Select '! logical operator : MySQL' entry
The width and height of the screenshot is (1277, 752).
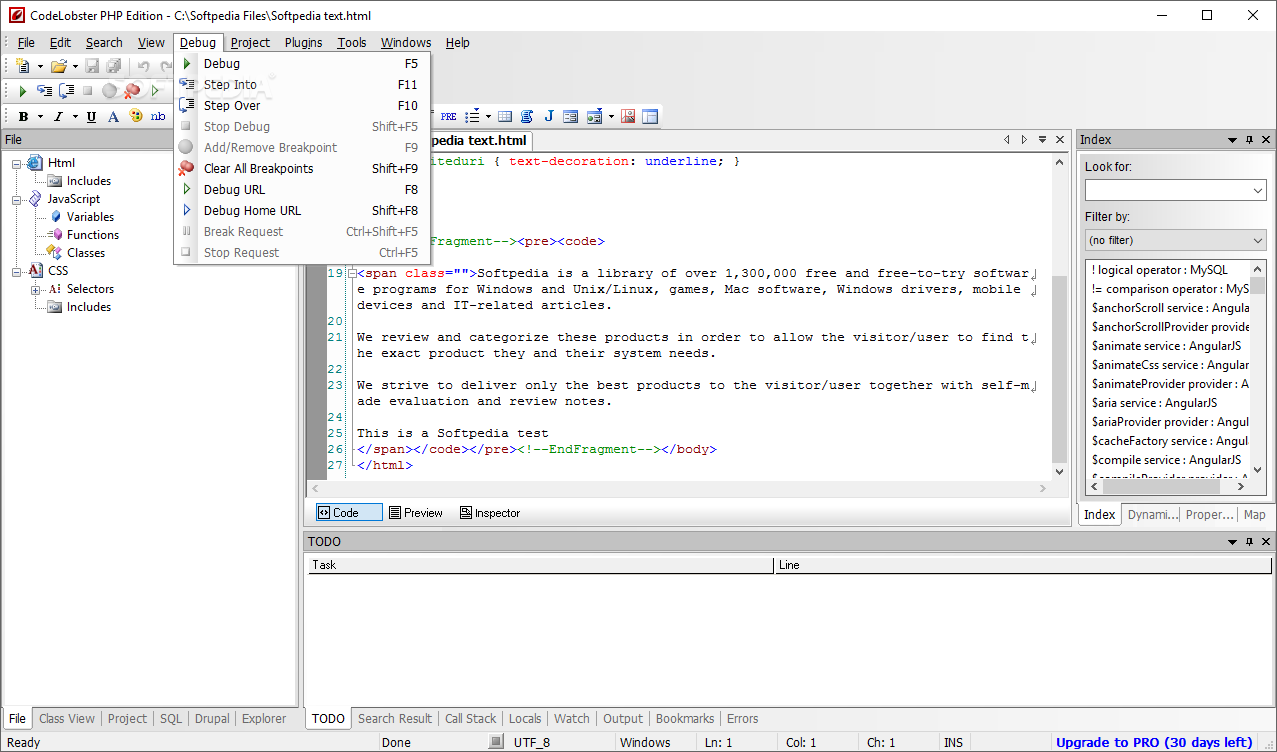(1160, 270)
